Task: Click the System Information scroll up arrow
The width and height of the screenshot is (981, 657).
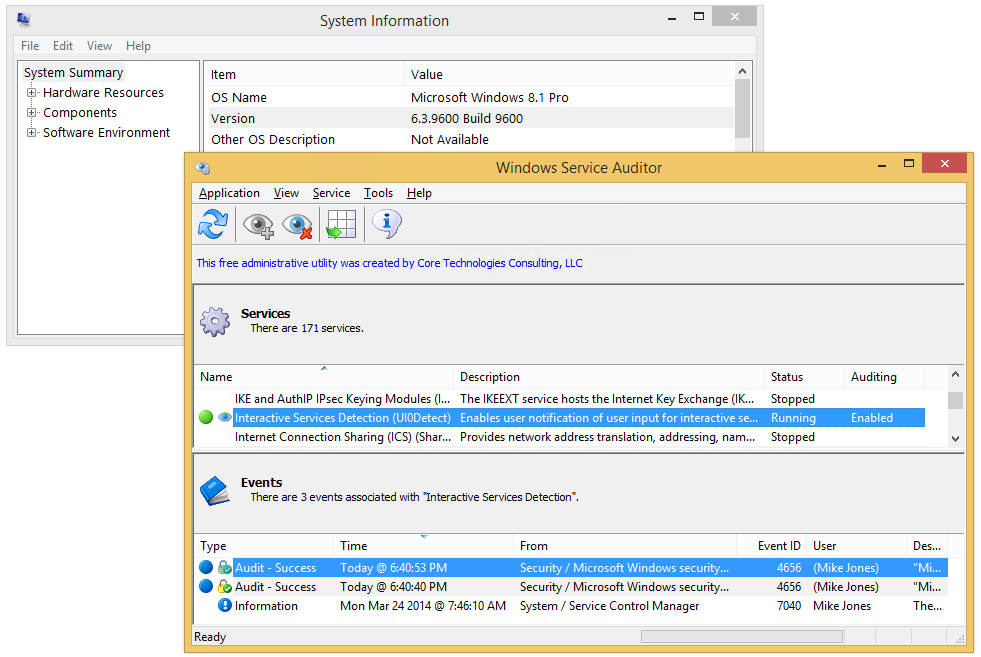Action: pyautogui.click(x=743, y=71)
